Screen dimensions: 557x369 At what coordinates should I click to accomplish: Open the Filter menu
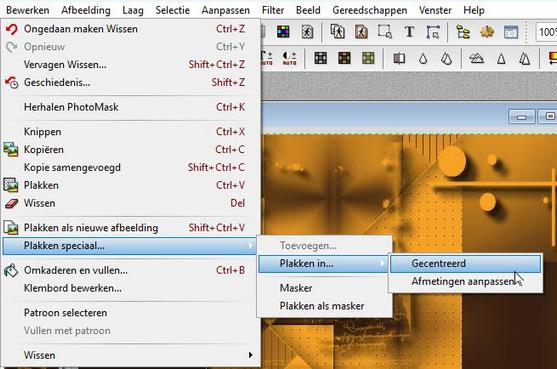[x=273, y=10]
